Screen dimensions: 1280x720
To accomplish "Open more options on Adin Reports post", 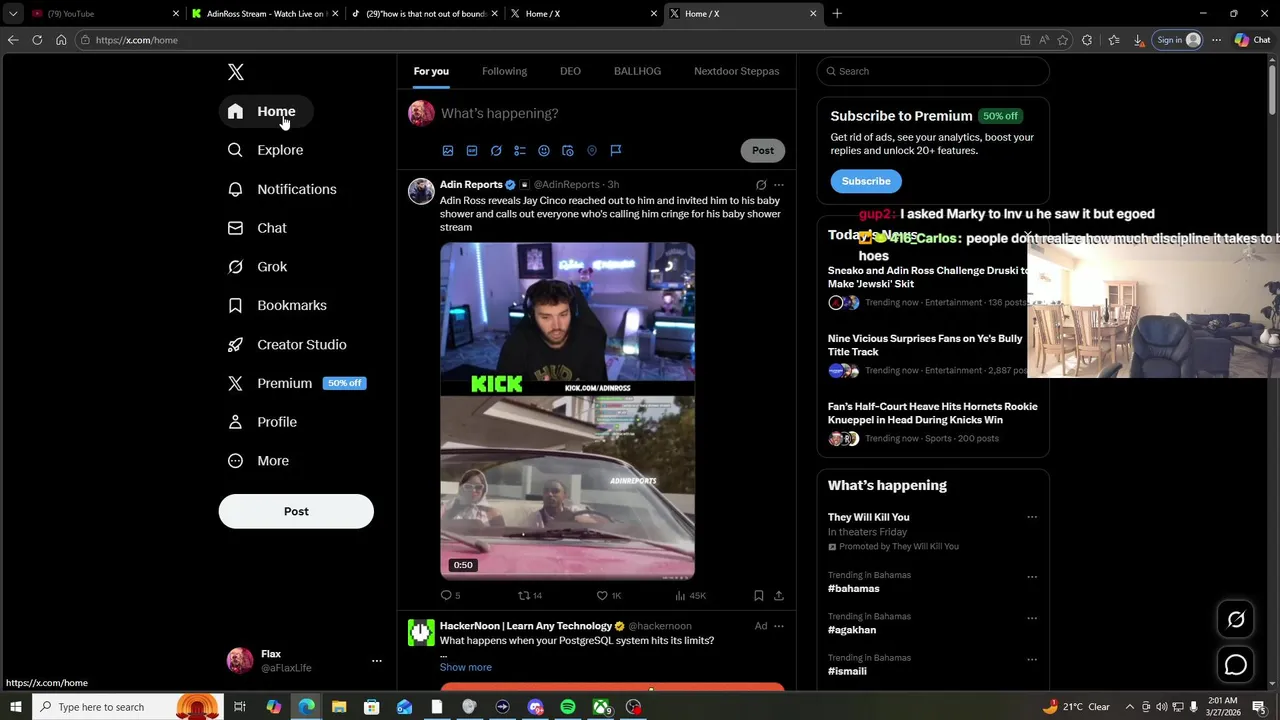I will pyautogui.click(x=779, y=185).
